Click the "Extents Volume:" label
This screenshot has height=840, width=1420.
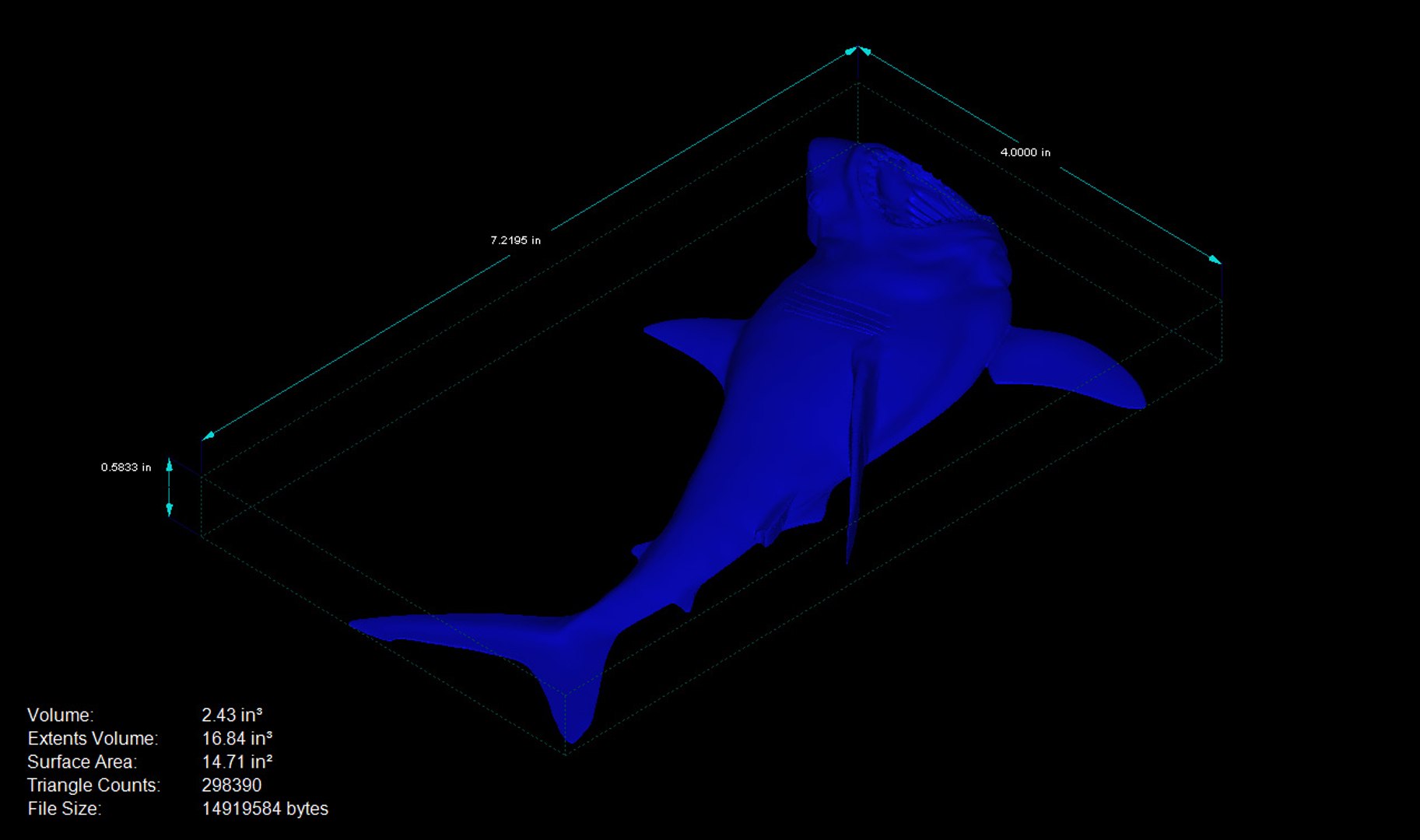click(x=93, y=739)
